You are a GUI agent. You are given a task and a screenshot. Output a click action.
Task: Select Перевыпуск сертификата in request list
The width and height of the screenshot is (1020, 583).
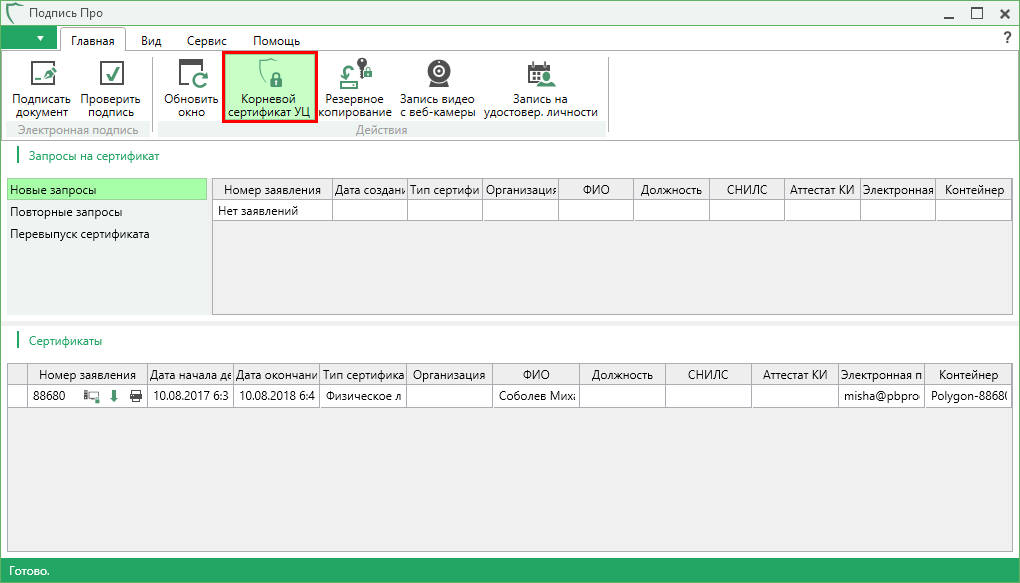79,234
